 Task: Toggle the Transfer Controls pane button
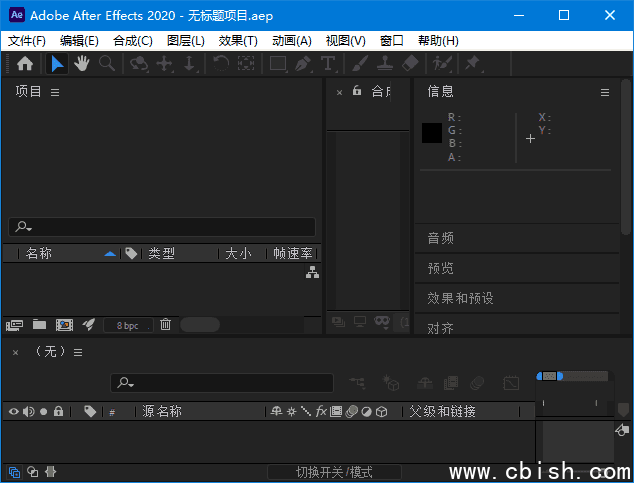pyautogui.click(x=33, y=471)
